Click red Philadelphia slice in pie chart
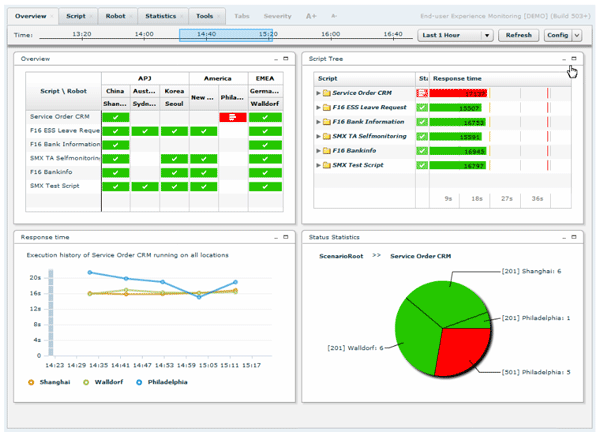Image resolution: width=600 pixels, height=432 pixels. tap(461, 350)
